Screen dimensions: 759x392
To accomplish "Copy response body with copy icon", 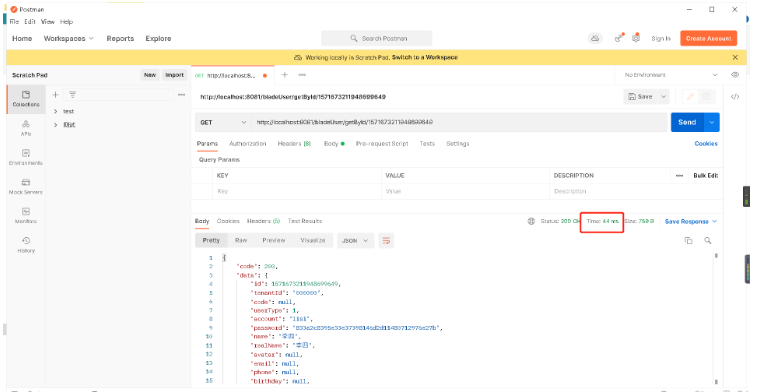I will coord(688,241).
